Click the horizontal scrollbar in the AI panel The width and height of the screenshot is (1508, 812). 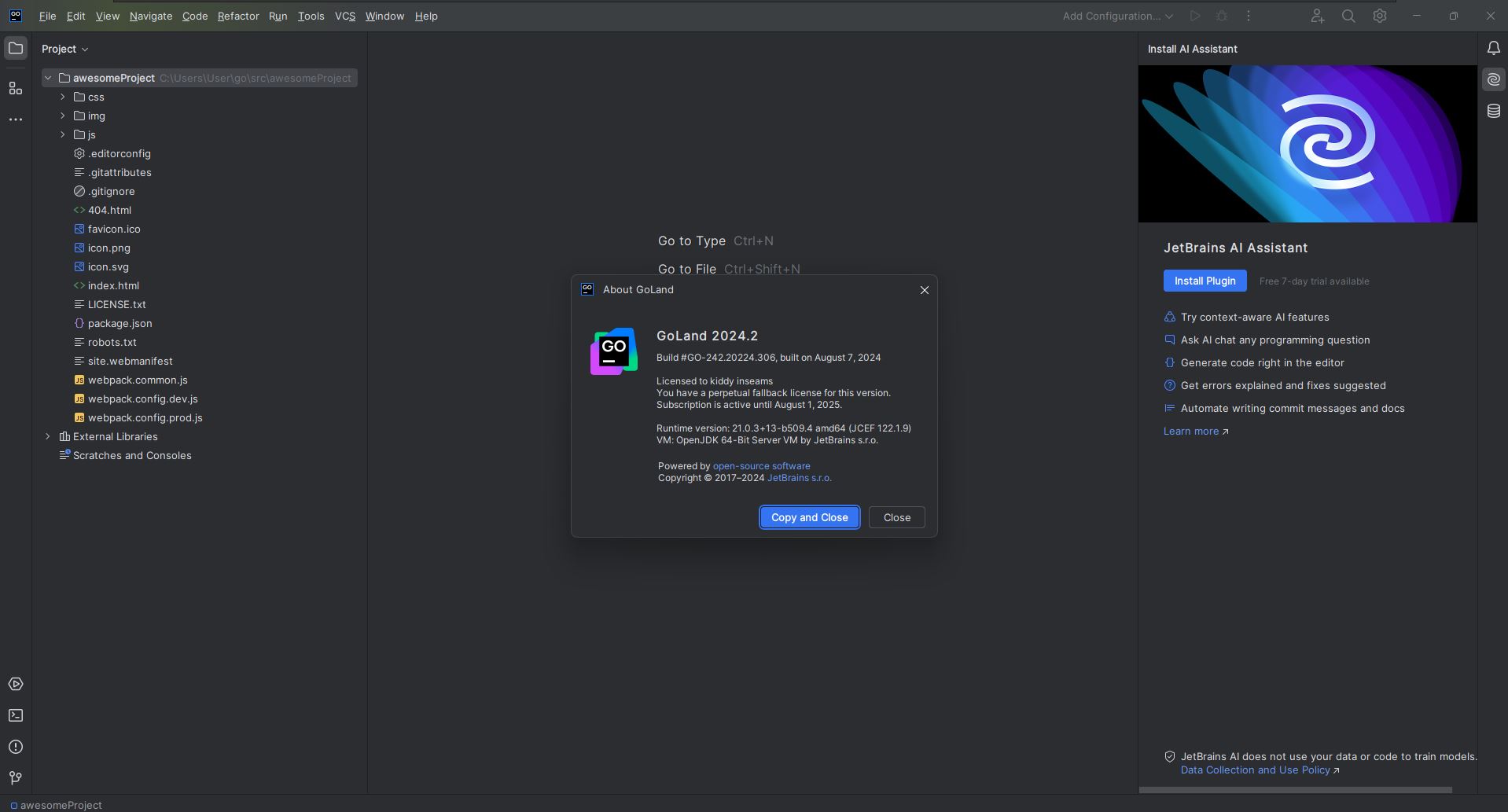click(x=1295, y=790)
